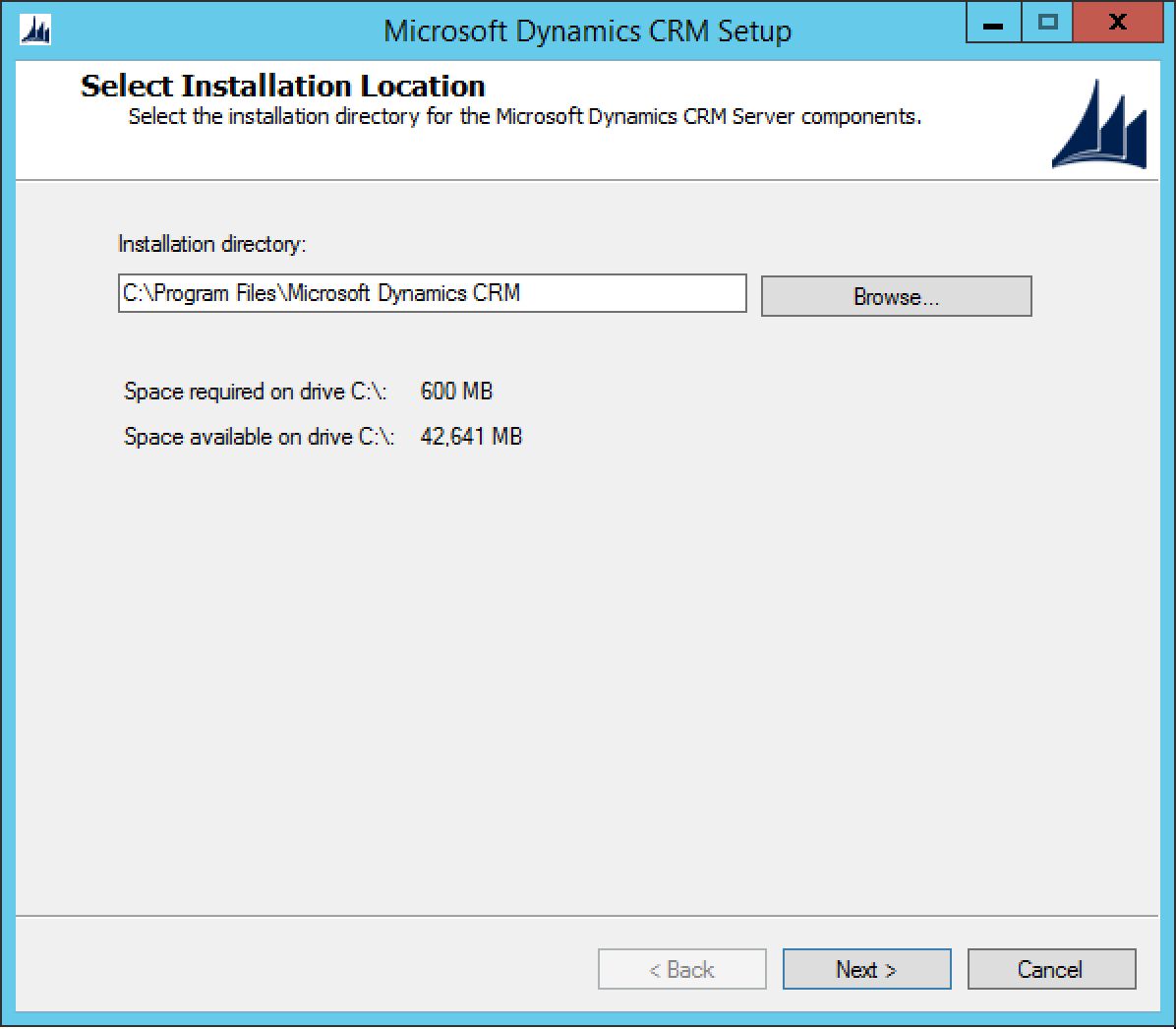Screen dimensions: 1176x1029
Task: Cancel the CRM setup wizard
Action: pos(1051,969)
